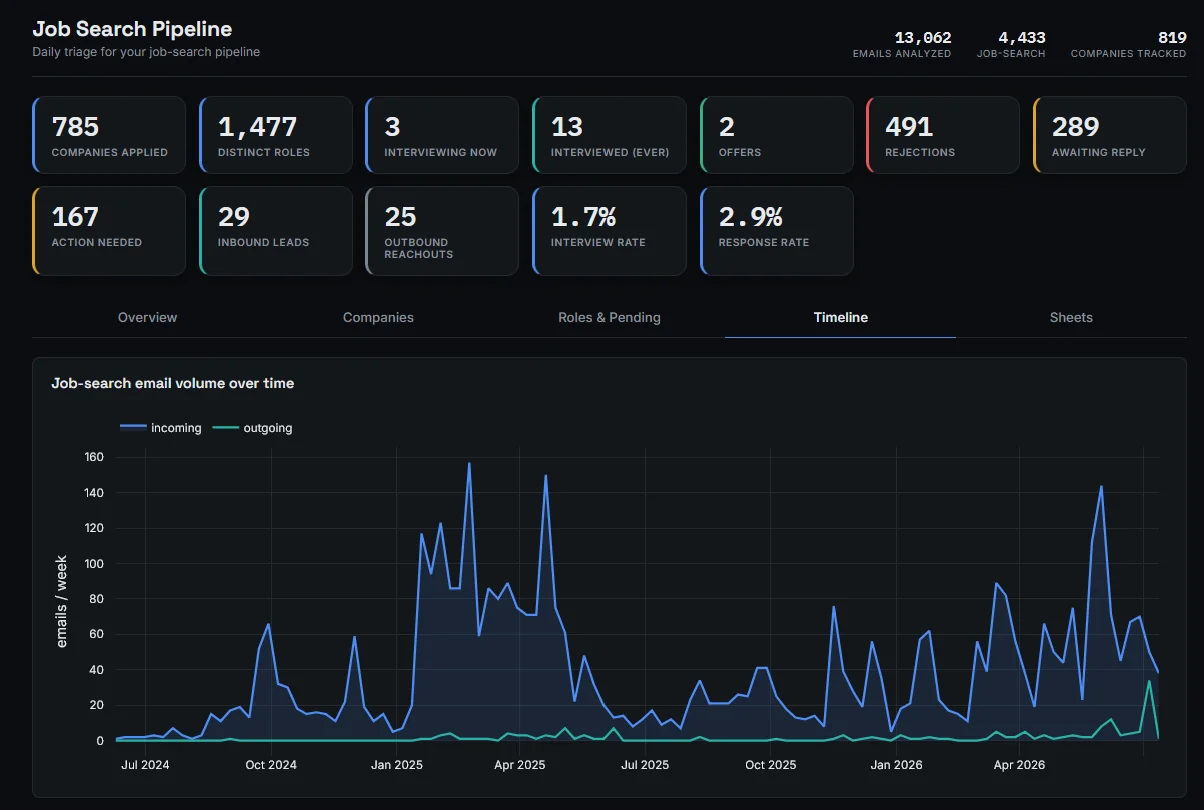Click the Awaiting Reply 289 card
This screenshot has width=1204, height=810.
1110,135
